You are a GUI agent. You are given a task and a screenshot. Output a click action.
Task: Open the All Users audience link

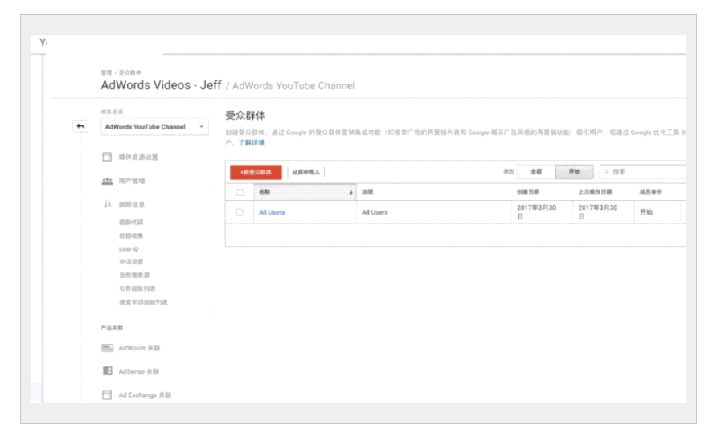pos(272,212)
